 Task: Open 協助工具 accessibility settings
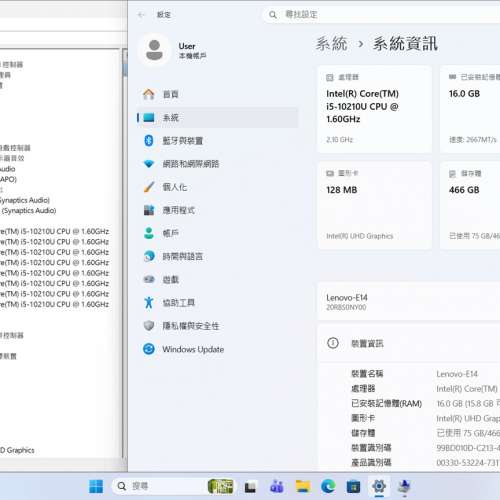pos(217,303)
